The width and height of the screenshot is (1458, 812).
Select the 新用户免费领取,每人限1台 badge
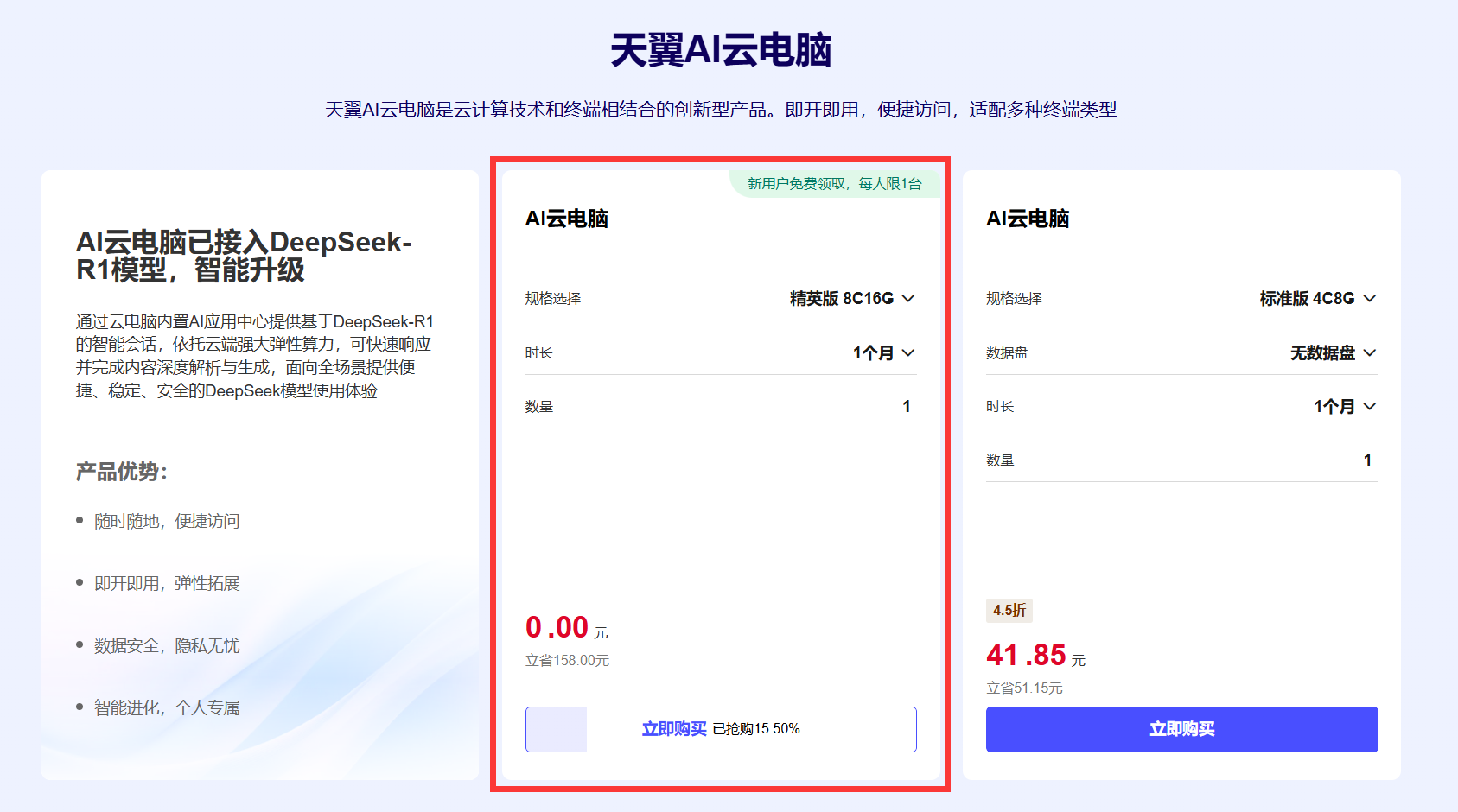(835, 184)
